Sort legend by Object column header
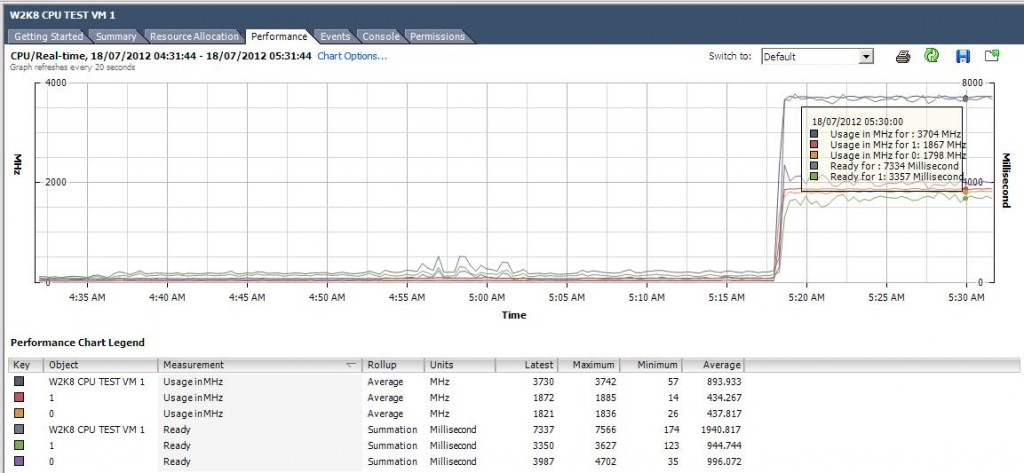Image resolution: width=1024 pixels, height=473 pixels. [x=101, y=365]
